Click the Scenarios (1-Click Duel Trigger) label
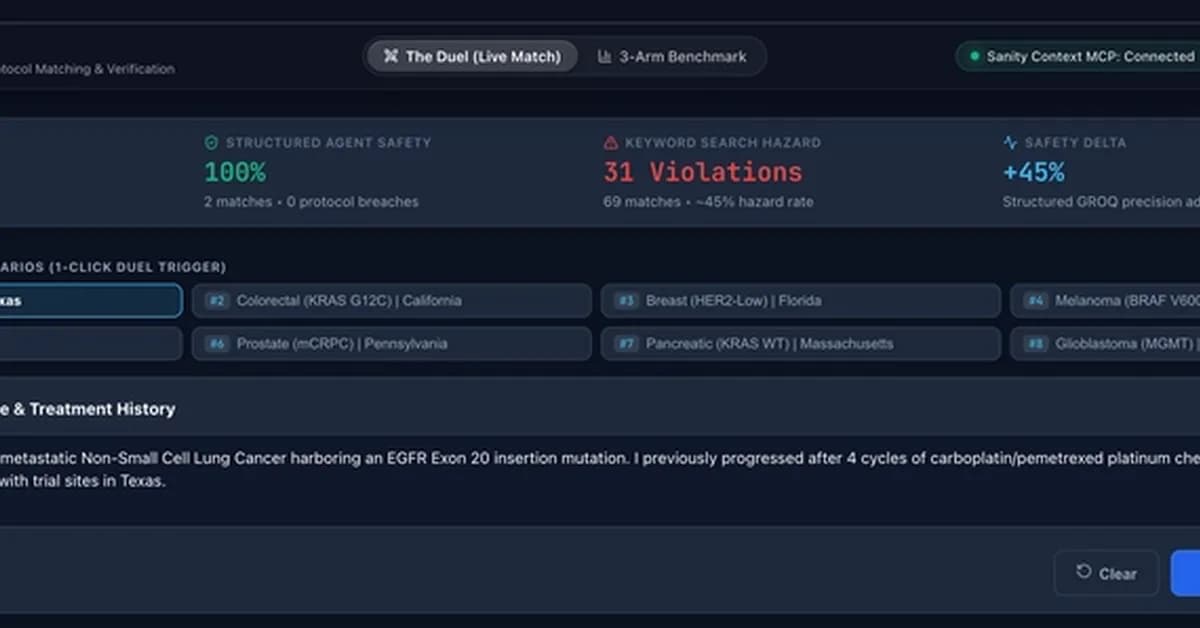This screenshot has height=628, width=1200. click(x=113, y=267)
